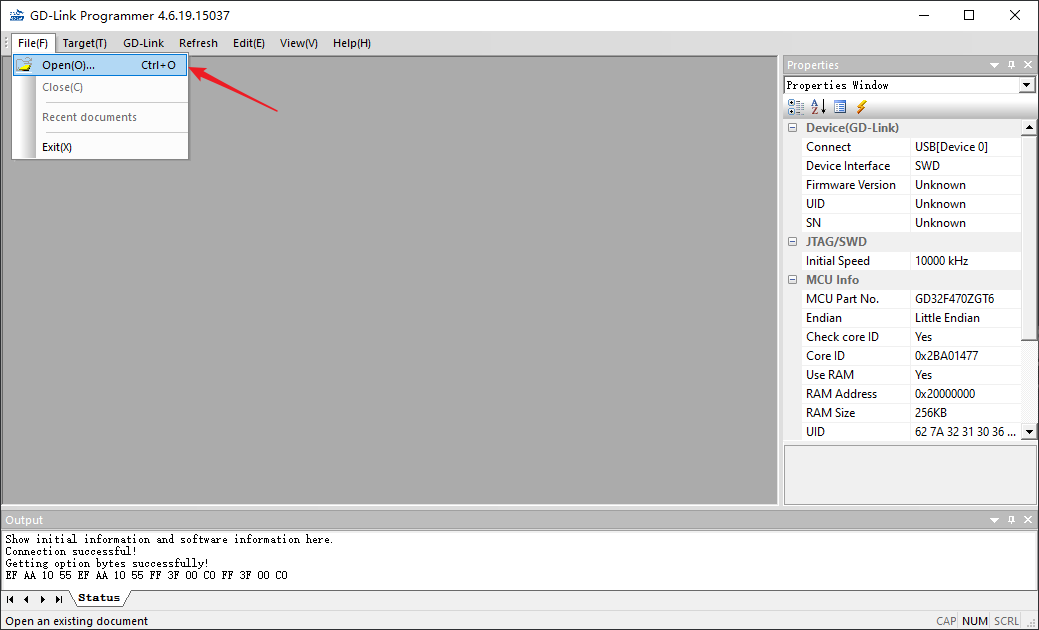1039x630 pixels.
Task: Select the Device Interface value SWD
Action: point(927,166)
